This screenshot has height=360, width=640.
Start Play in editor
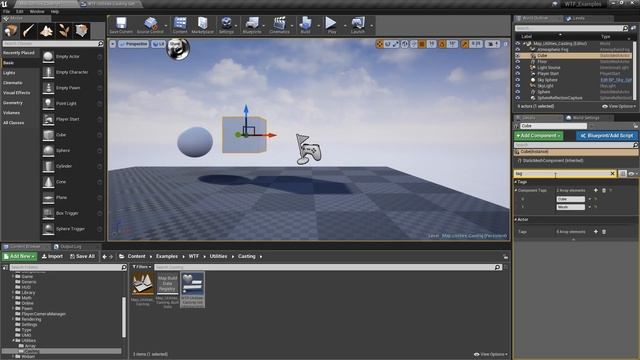[x=331, y=25]
